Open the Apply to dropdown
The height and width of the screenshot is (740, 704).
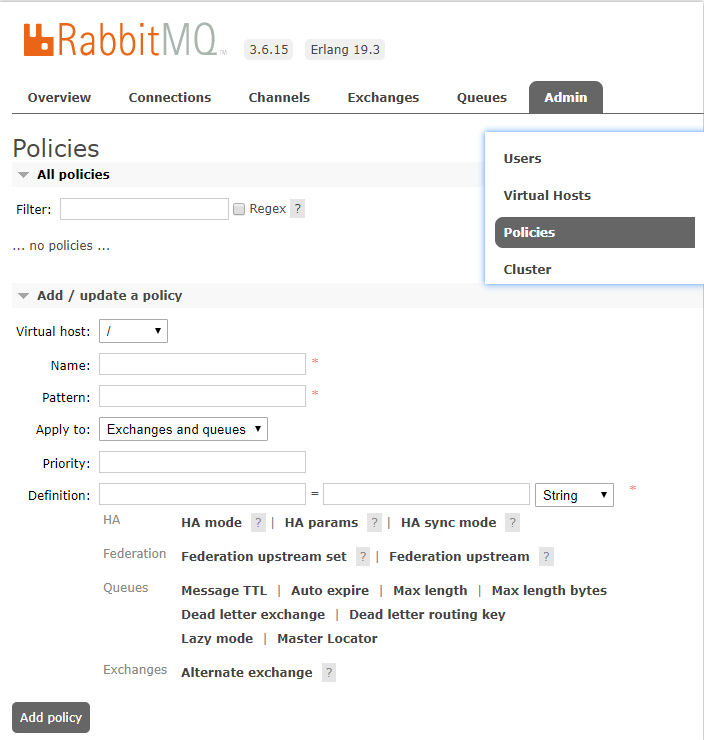(x=184, y=429)
